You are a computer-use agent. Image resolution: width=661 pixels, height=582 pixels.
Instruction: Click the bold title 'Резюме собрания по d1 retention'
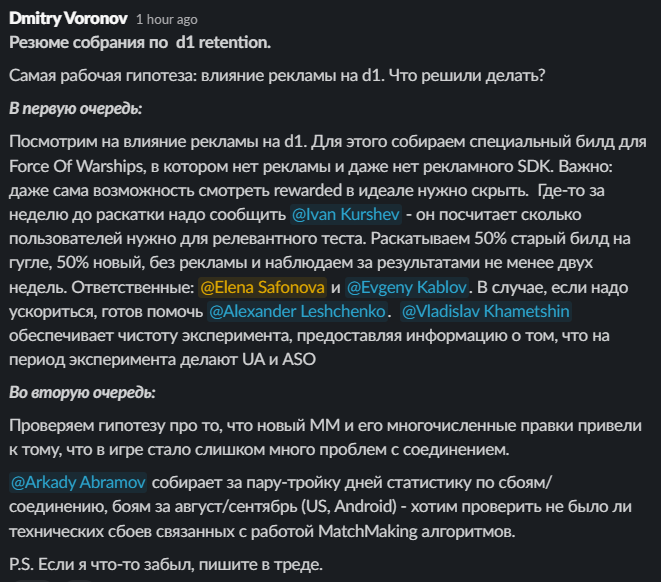139,42
